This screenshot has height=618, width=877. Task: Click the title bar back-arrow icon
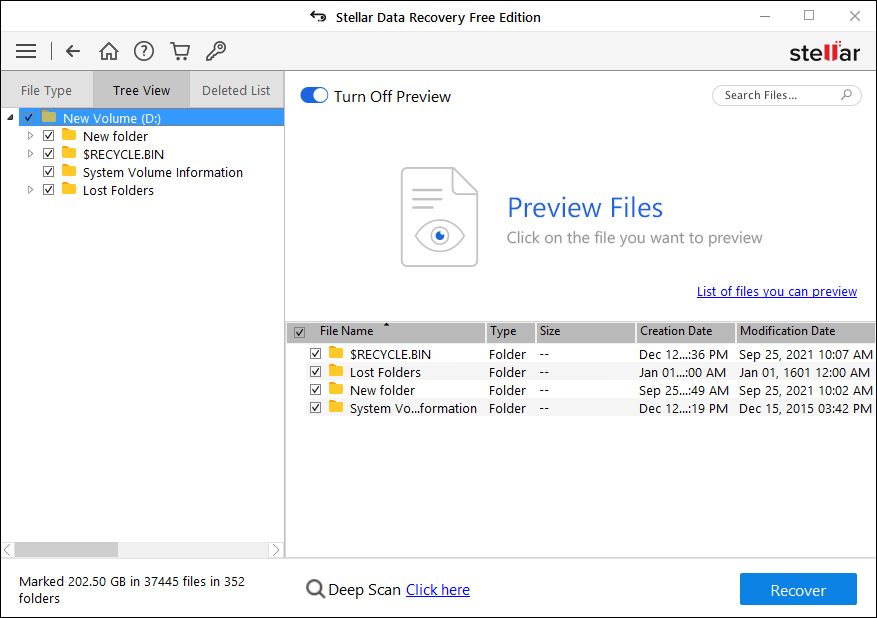click(318, 17)
